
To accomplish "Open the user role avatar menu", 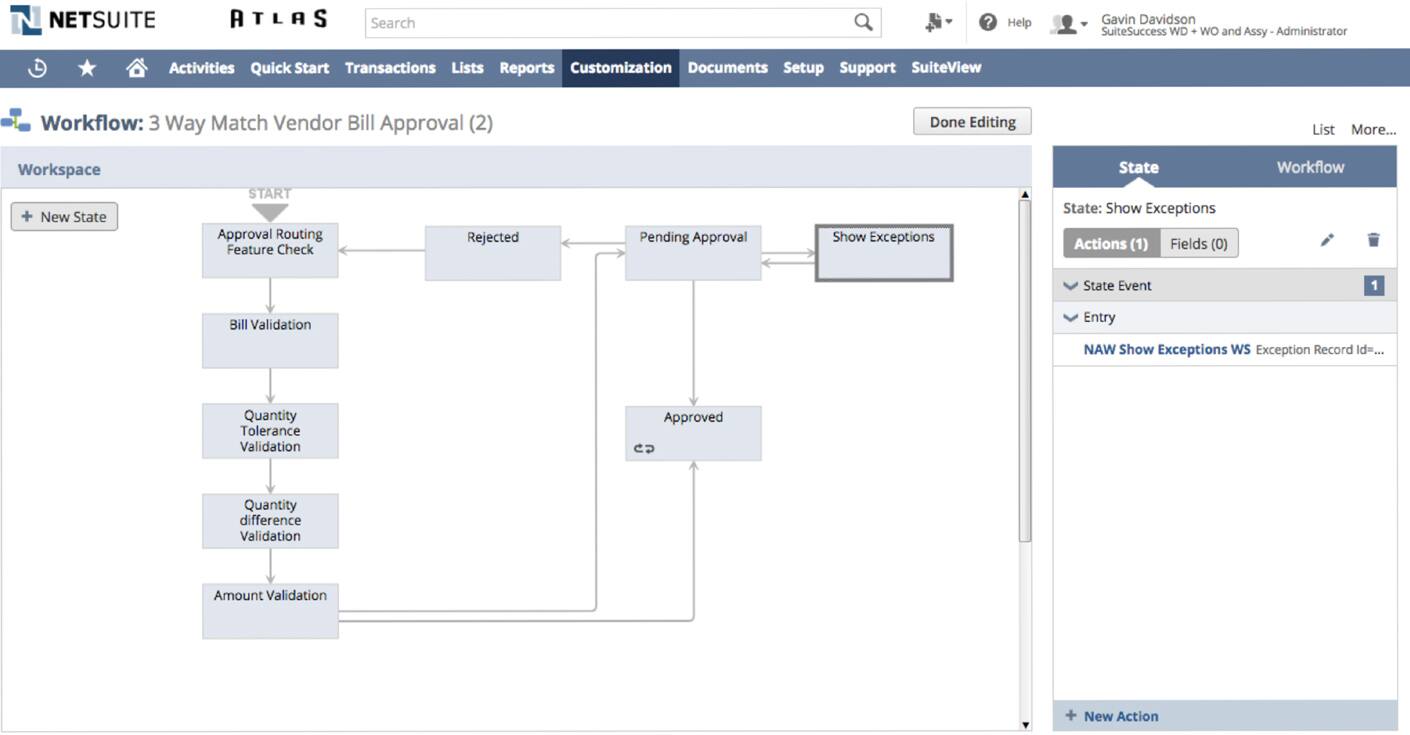I will (x=1068, y=23).
